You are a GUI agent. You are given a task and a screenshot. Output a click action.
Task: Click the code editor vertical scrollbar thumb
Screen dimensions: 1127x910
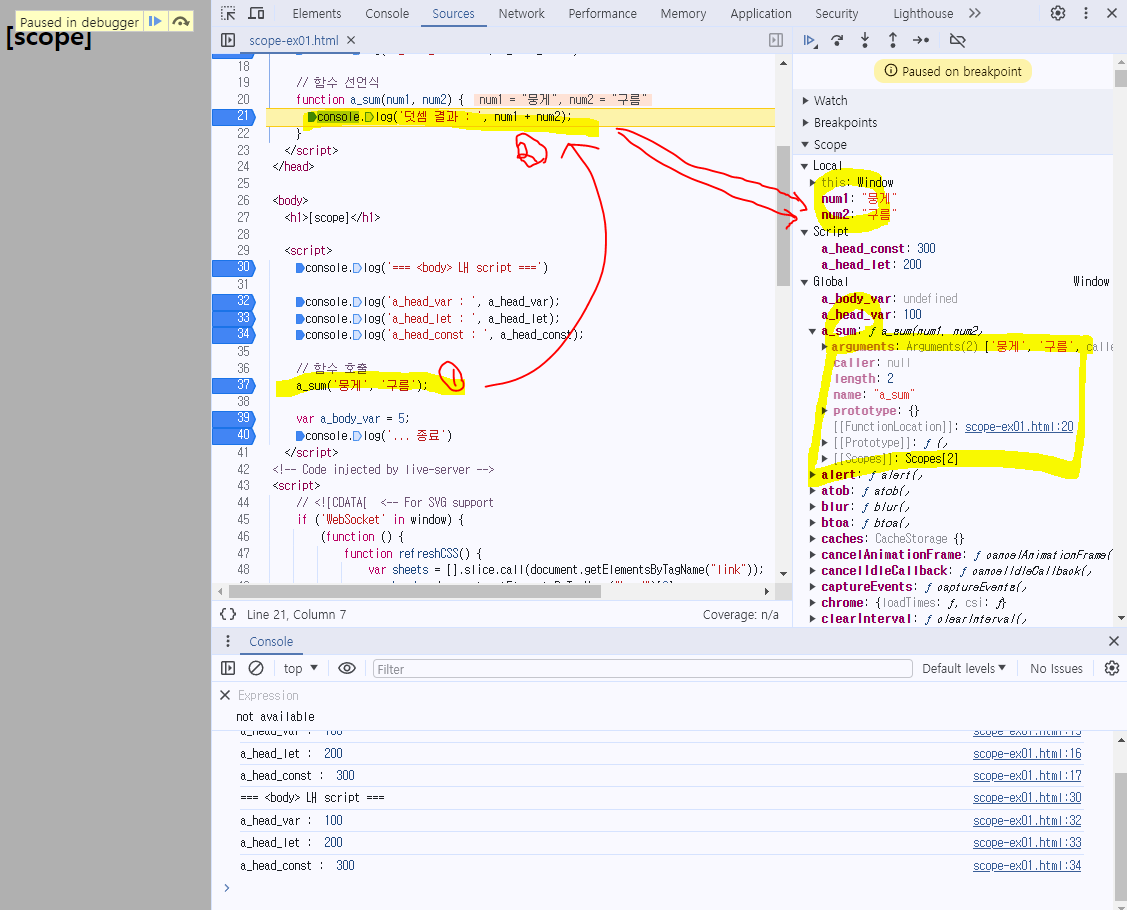point(783,216)
